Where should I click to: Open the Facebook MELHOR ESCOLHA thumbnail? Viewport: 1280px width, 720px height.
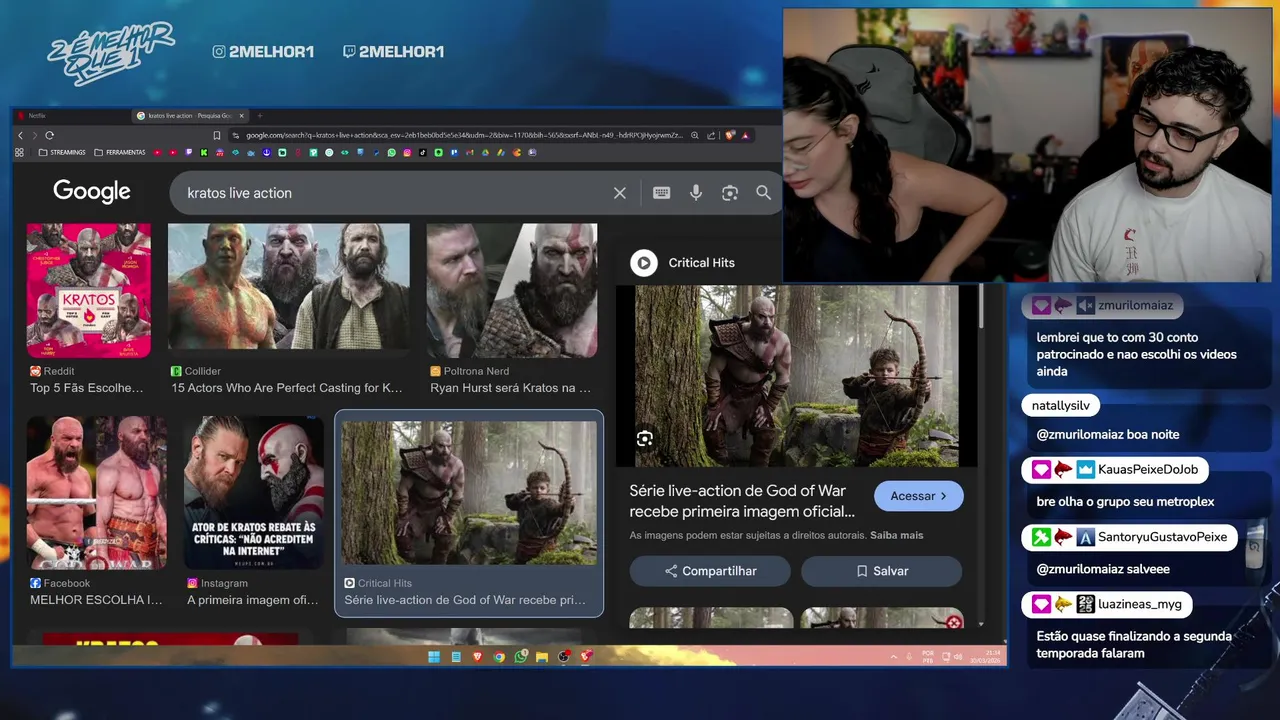point(97,493)
